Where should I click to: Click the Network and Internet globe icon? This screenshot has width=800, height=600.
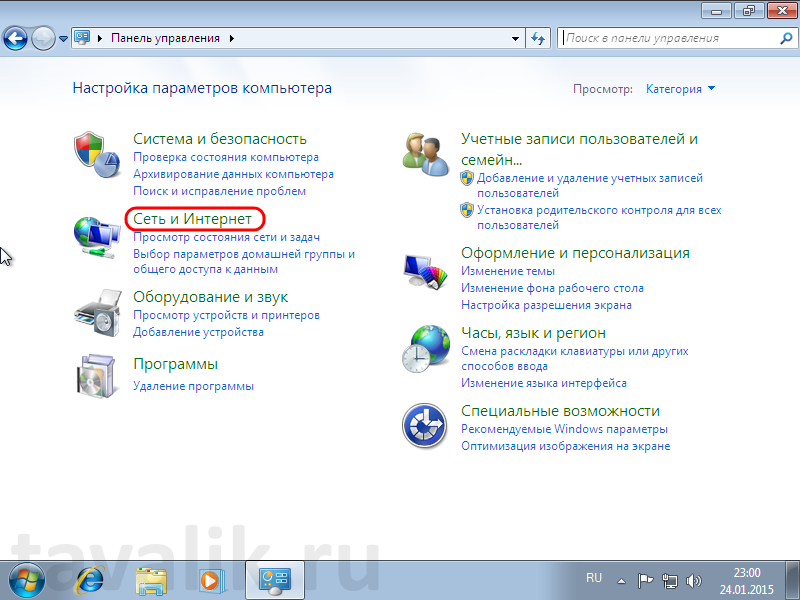pyautogui.click(x=97, y=238)
